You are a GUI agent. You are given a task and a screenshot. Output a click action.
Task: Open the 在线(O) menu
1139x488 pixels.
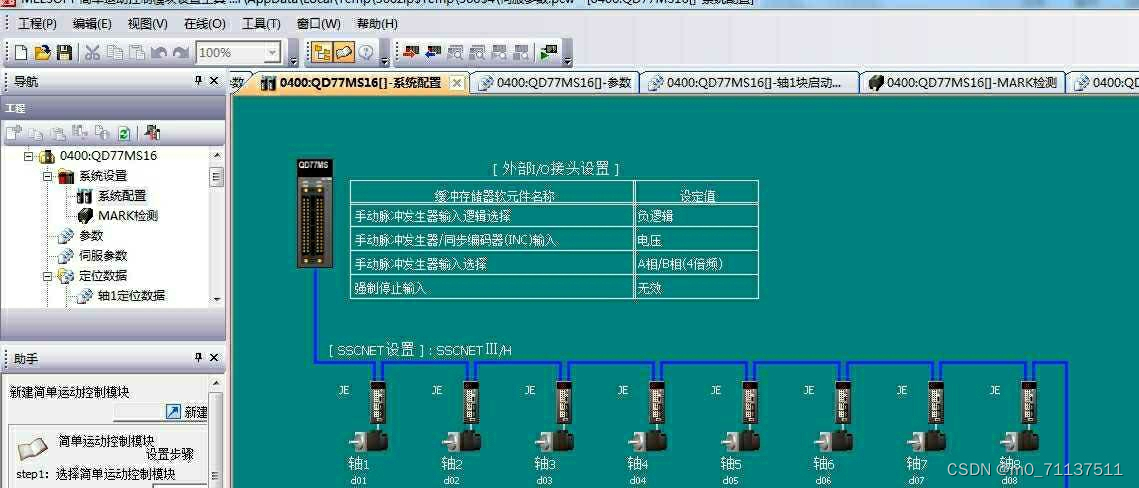click(x=205, y=23)
